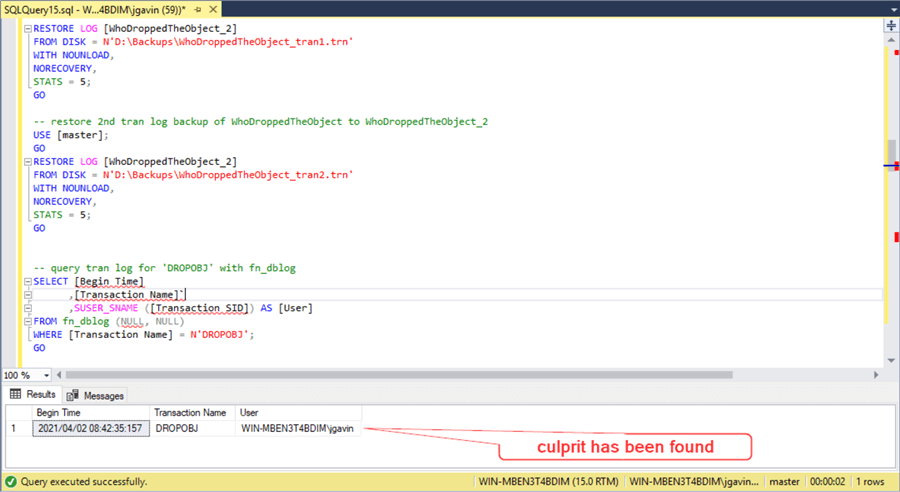This screenshot has height=492, width=900.
Task: Click horizontal scrollbar left arrow
Action: [62, 375]
